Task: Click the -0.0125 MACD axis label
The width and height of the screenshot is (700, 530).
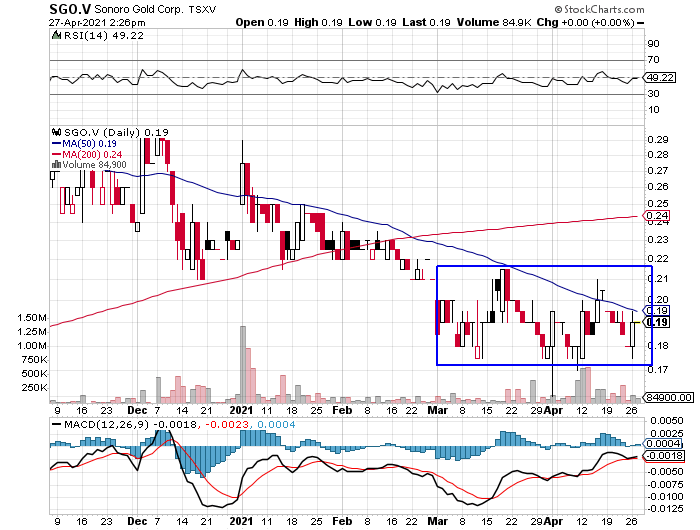Action: click(666, 509)
